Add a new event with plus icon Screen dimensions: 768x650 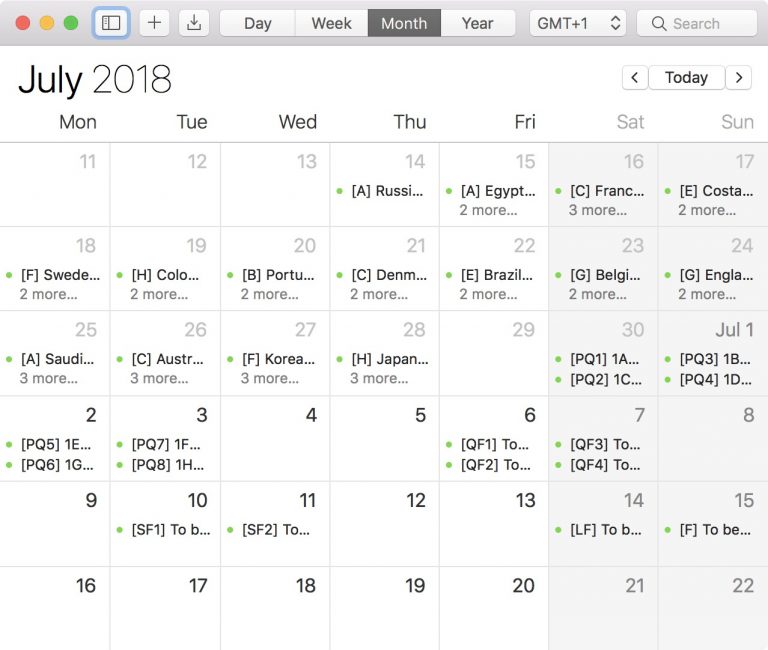154,23
